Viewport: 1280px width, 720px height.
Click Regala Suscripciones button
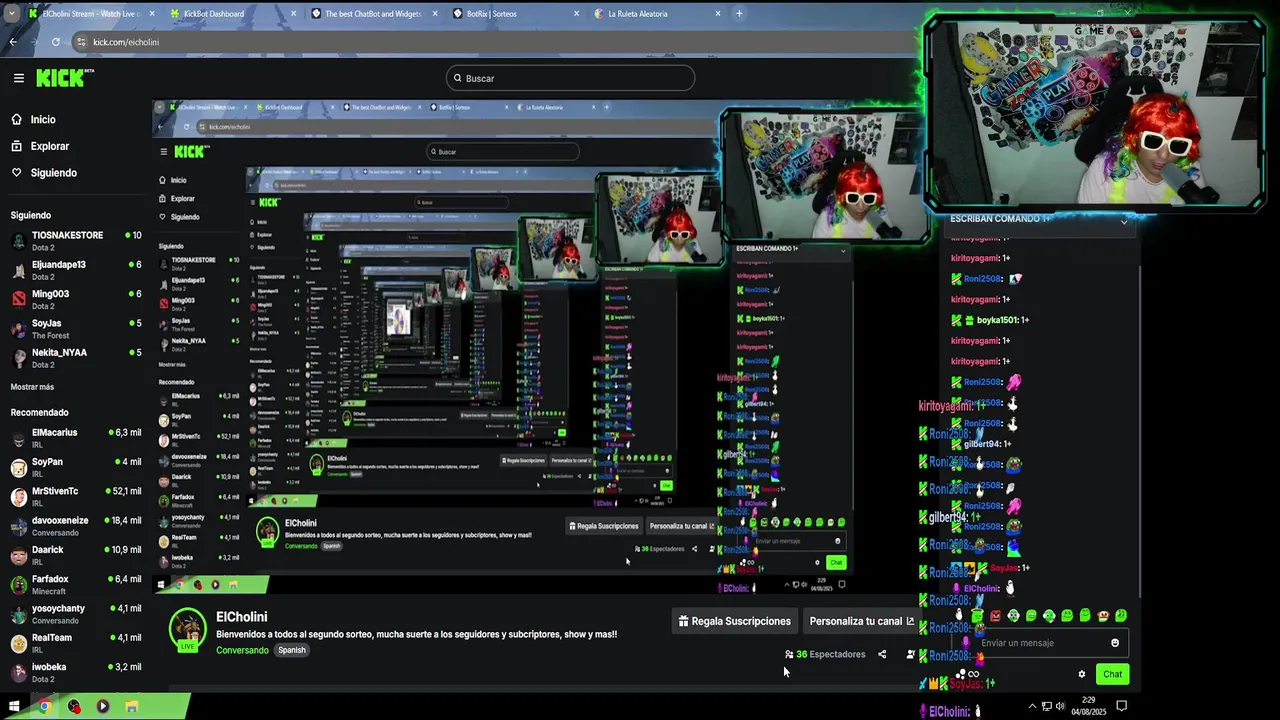click(734, 621)
